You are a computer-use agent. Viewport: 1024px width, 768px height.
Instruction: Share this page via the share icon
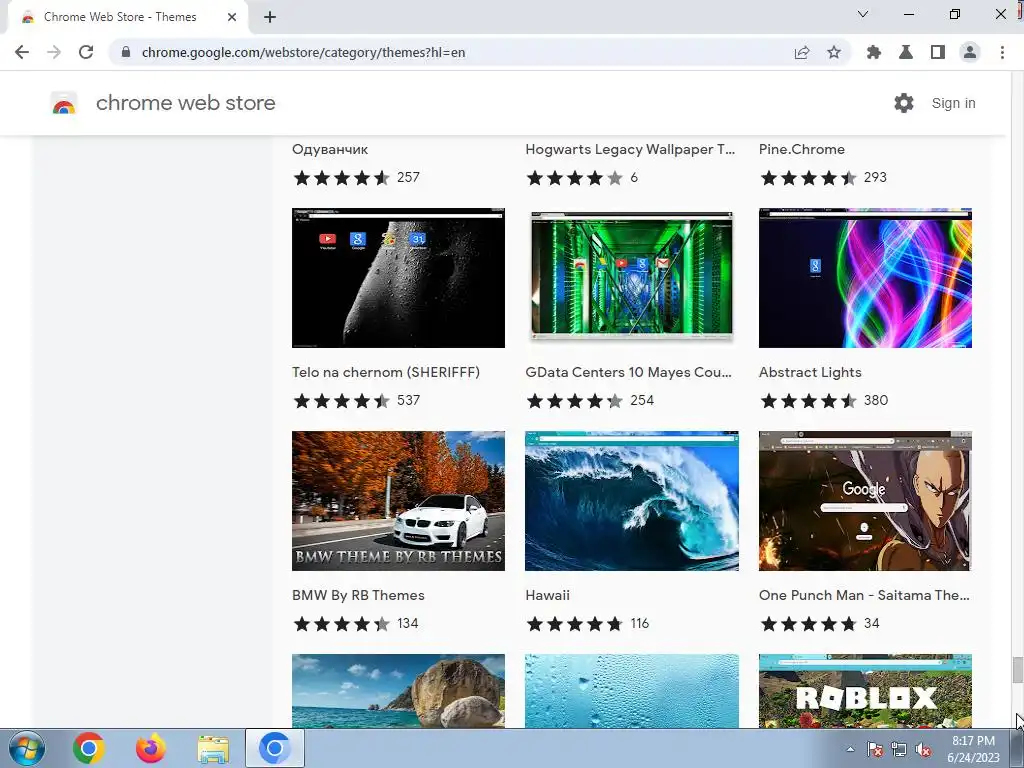click(x=802, y=52)
